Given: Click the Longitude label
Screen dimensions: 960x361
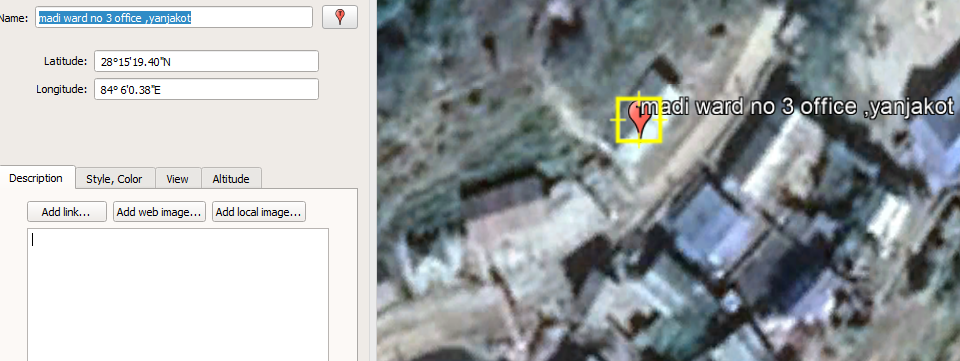Looking at the screenshot, I should click(62, 89).
